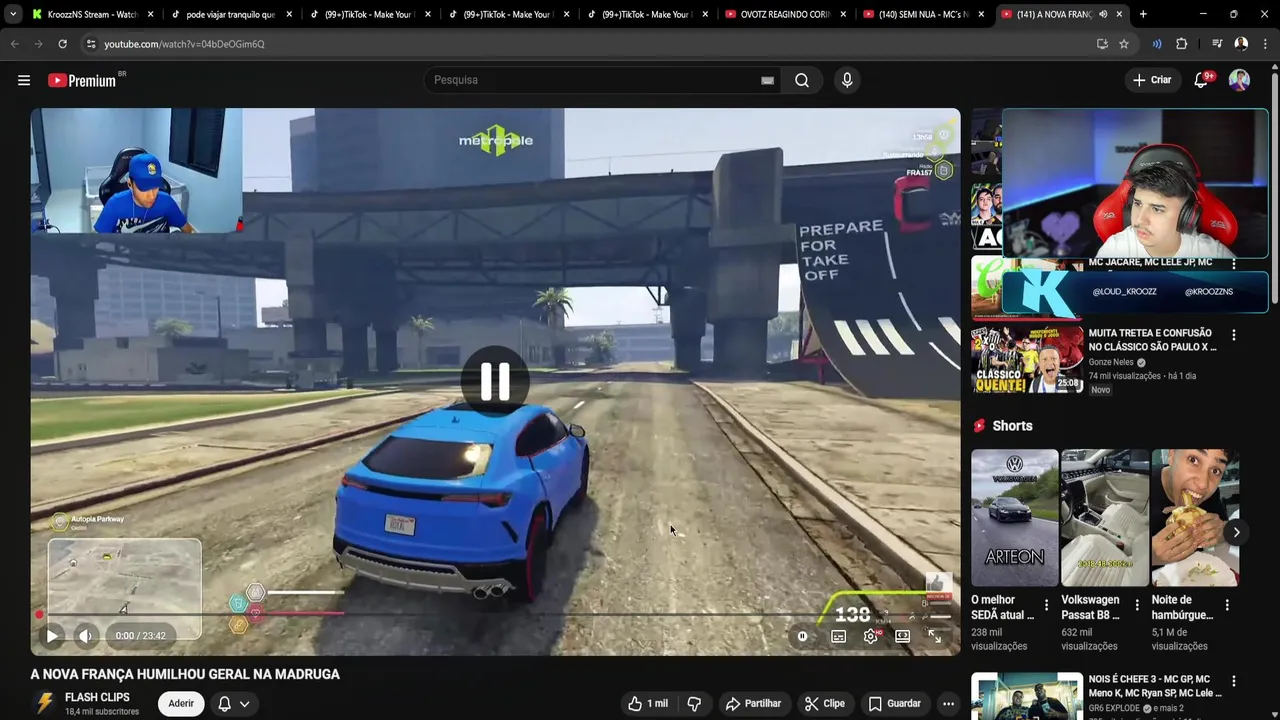Switch to OVOTZ REAGINDO tab
Screen dimensions: 1280x720
785,14
